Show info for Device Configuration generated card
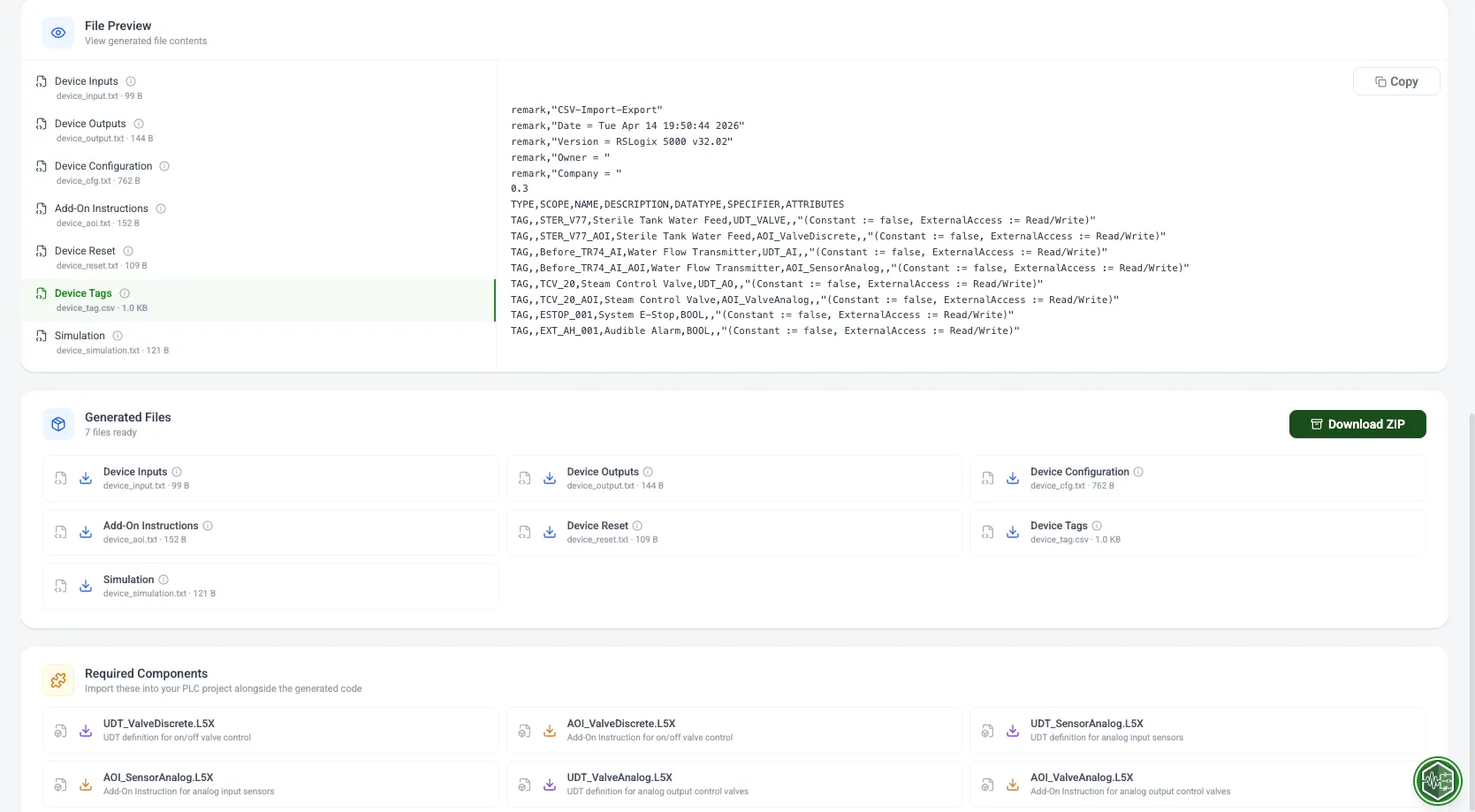 (x=1138, y=472)
